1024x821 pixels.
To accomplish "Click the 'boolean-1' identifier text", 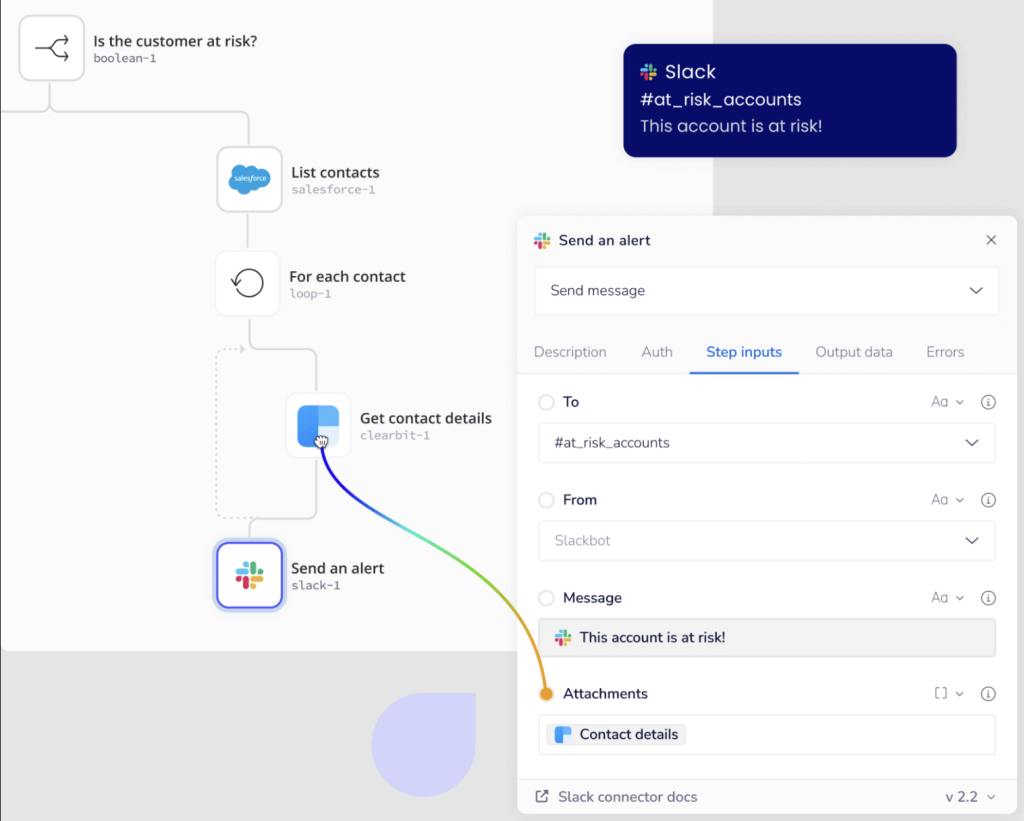I will pyautogui.click(x=125, y=58).
